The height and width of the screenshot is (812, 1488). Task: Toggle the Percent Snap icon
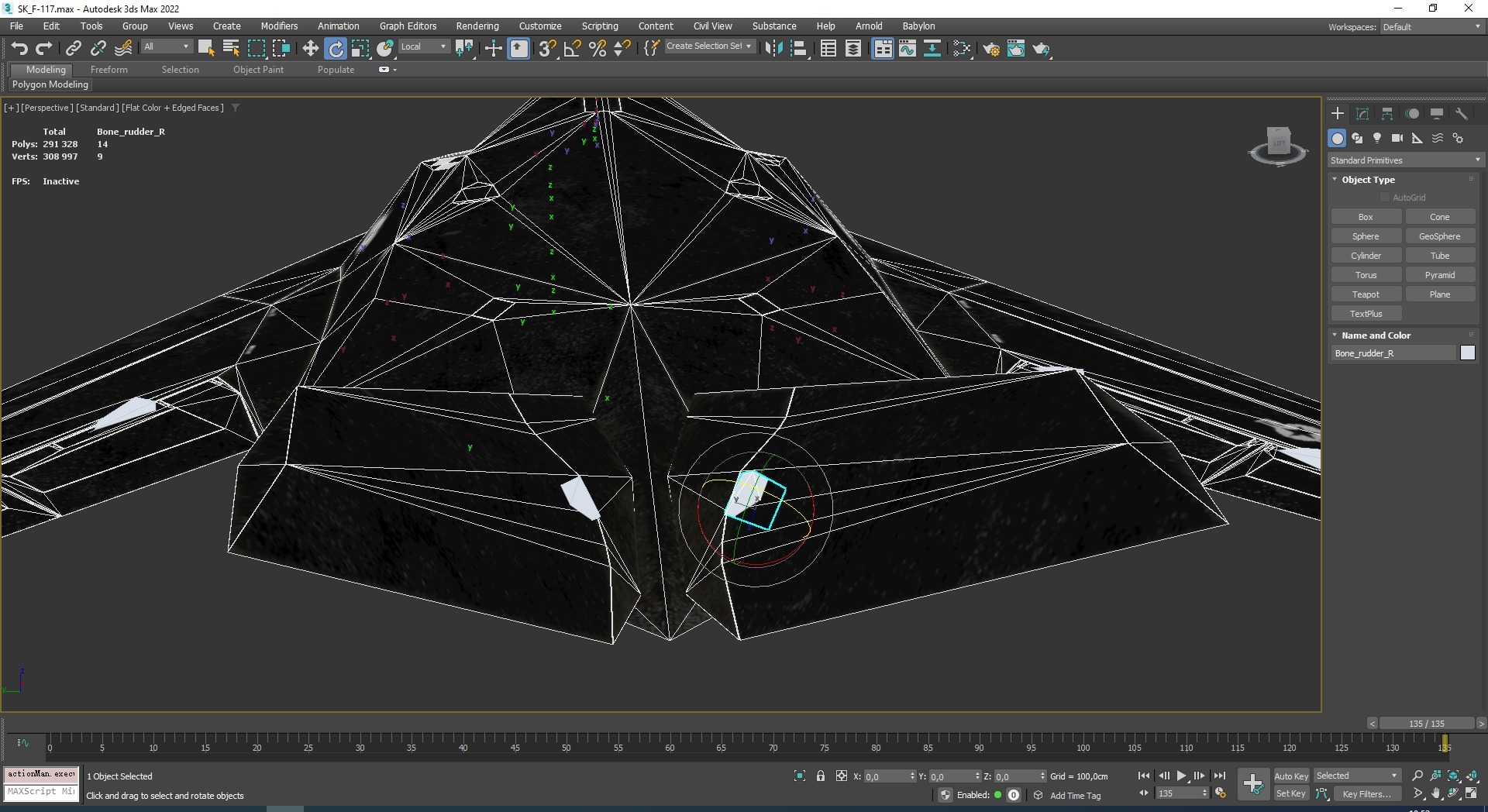click(598, 49)
